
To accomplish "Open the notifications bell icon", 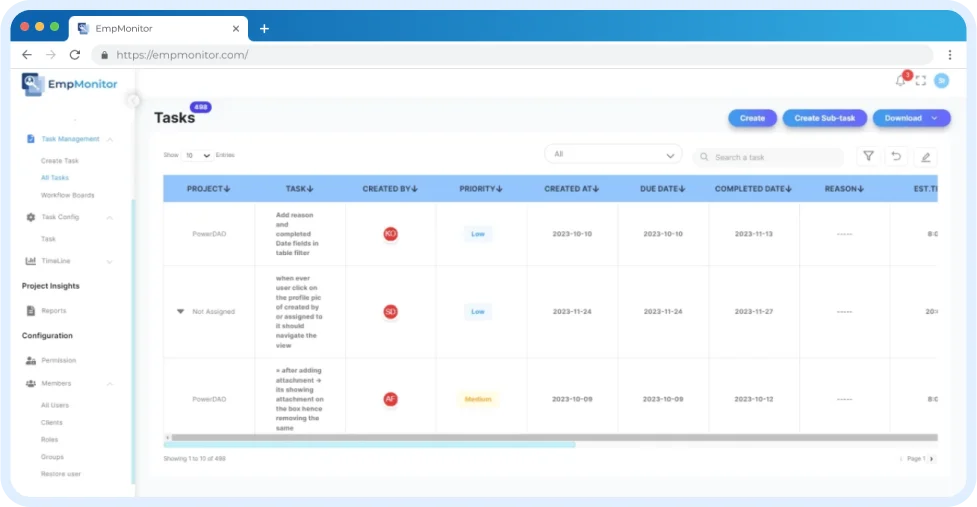I will click(901, 81).
